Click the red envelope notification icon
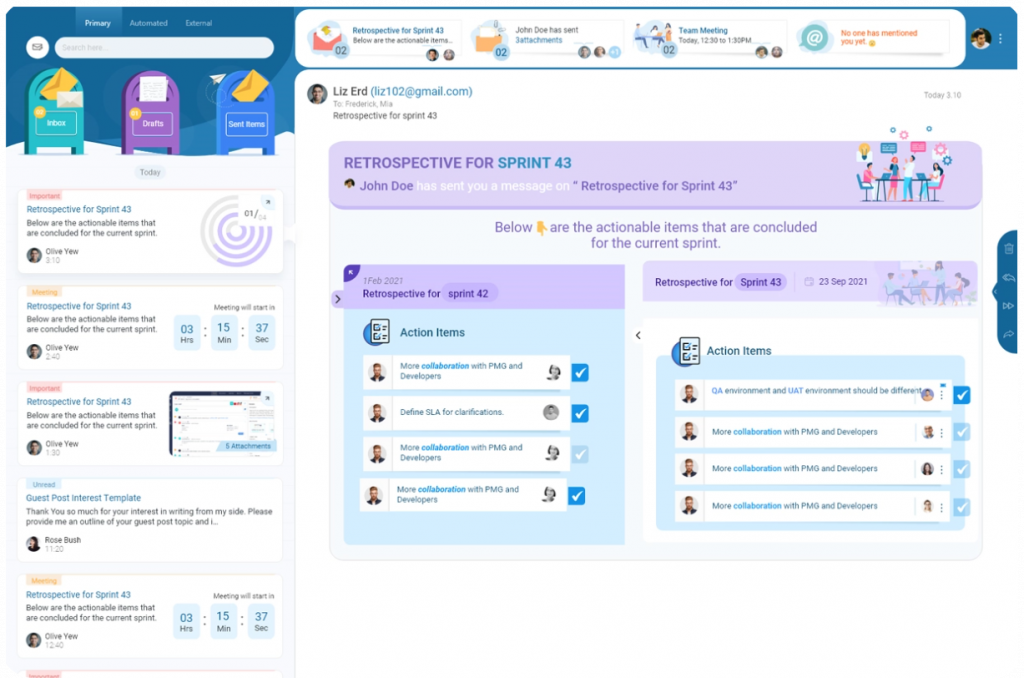This screenshot has height=678, width=1024. pyautogui.click(x=327, y=38)
